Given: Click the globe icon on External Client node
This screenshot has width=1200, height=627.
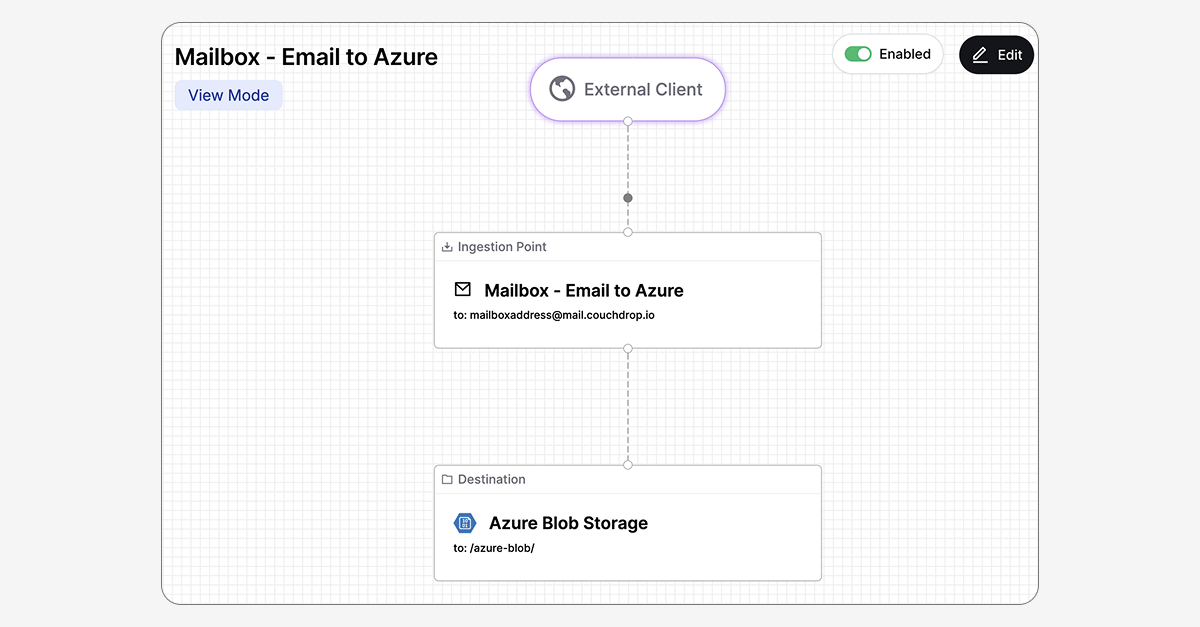Looking at the screenshot, I should pos(562,89).
